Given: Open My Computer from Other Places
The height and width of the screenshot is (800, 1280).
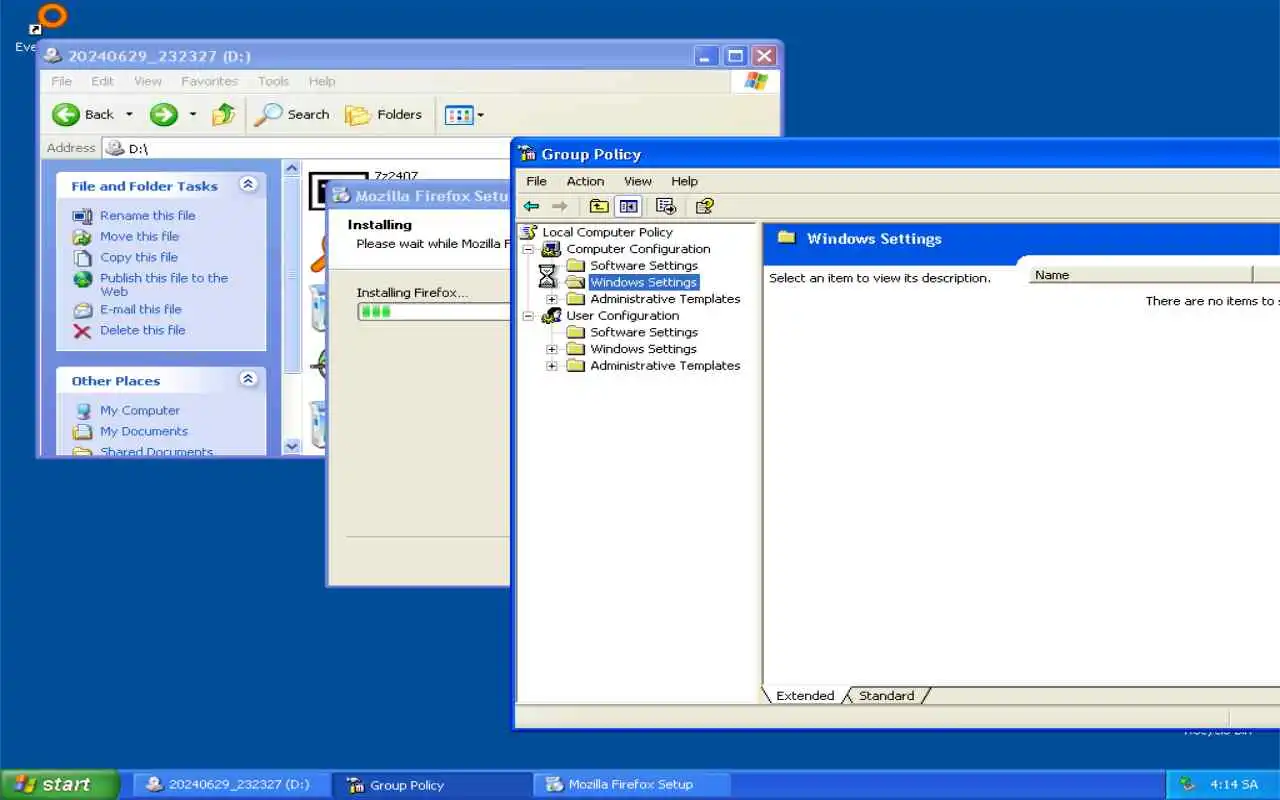Looking at the screenshot, I should pos(140,410).
